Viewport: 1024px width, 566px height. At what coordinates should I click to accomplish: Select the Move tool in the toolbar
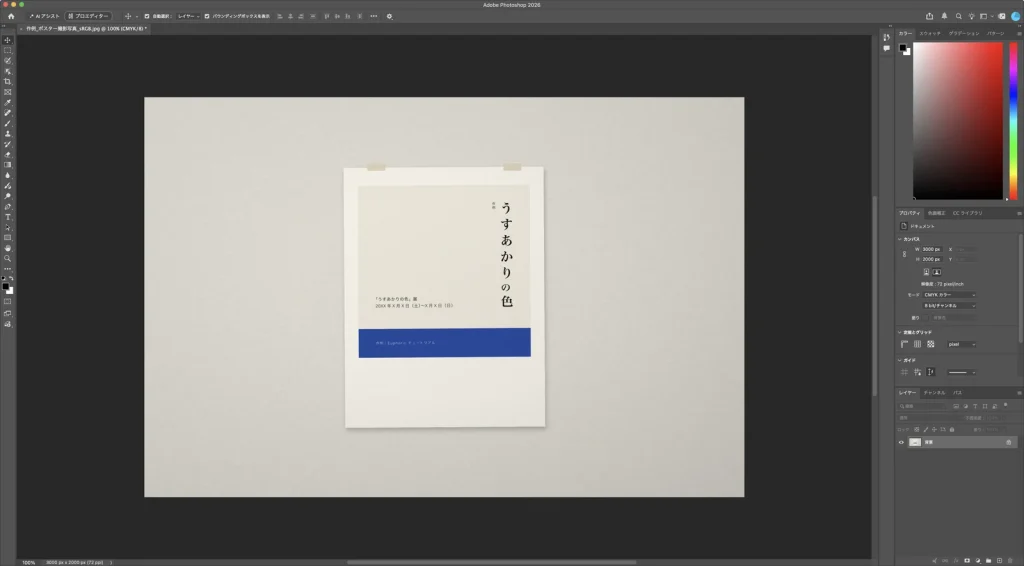[8, 40]
